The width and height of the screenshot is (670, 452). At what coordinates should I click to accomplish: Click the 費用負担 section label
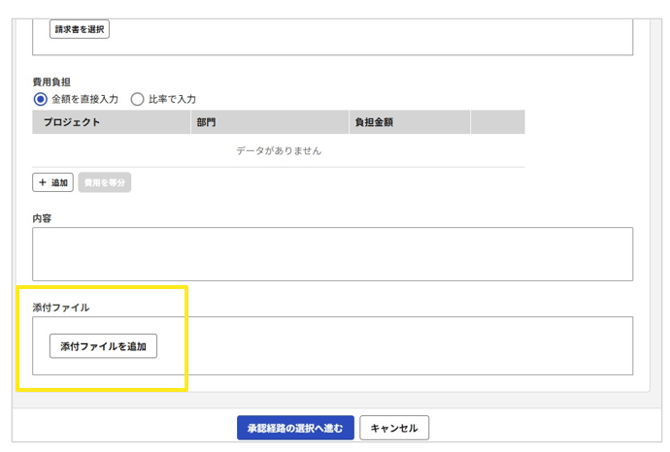(x=51, y=82)
